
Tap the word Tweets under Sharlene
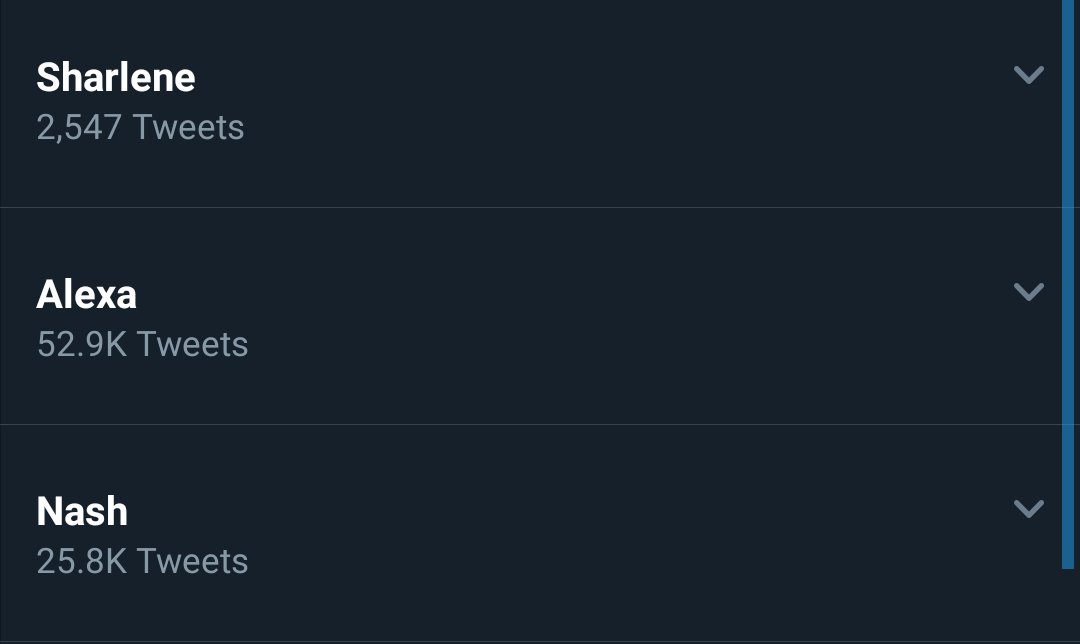pyautogui.click(x=188, y=127)
